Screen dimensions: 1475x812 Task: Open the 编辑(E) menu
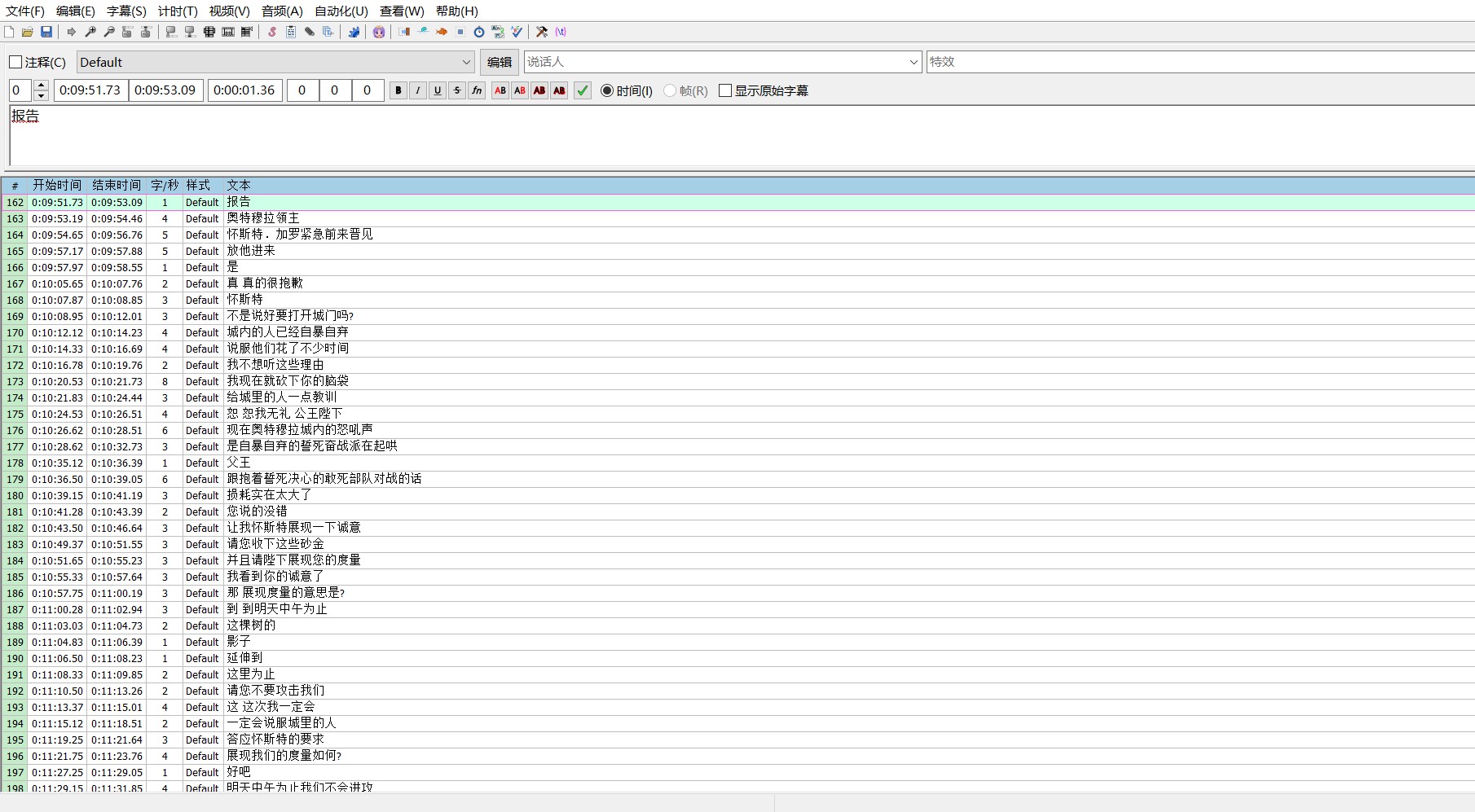76,11
